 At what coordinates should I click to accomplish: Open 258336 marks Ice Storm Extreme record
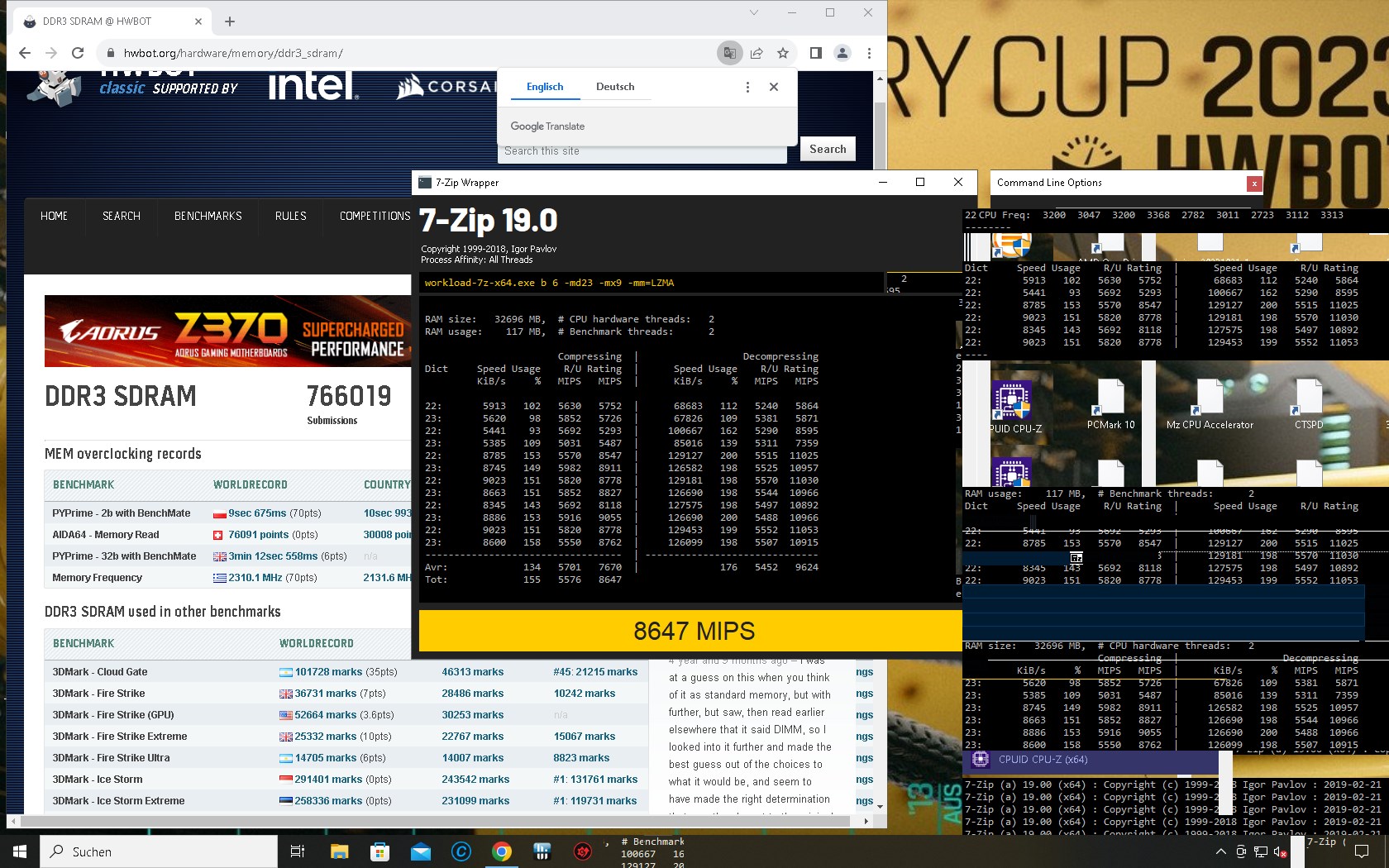[328, 801]
